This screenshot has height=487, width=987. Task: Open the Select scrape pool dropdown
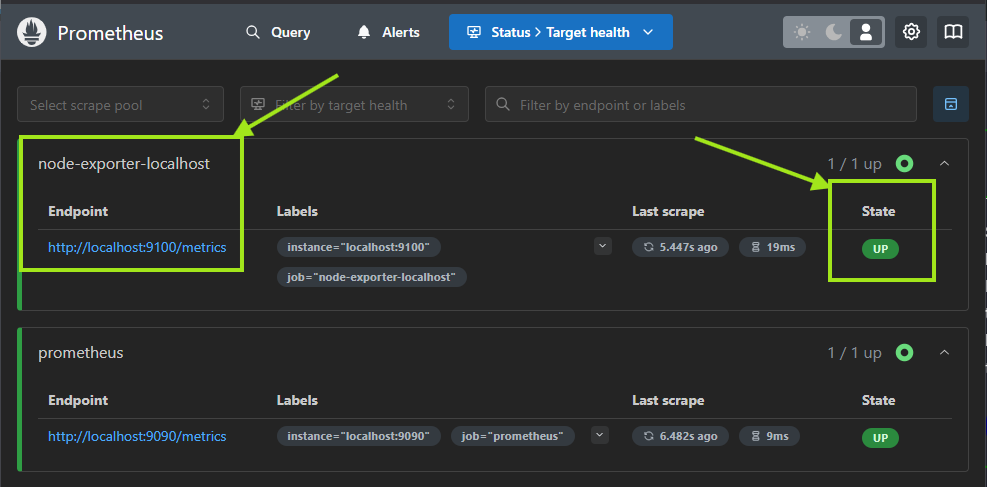point(120,104)
